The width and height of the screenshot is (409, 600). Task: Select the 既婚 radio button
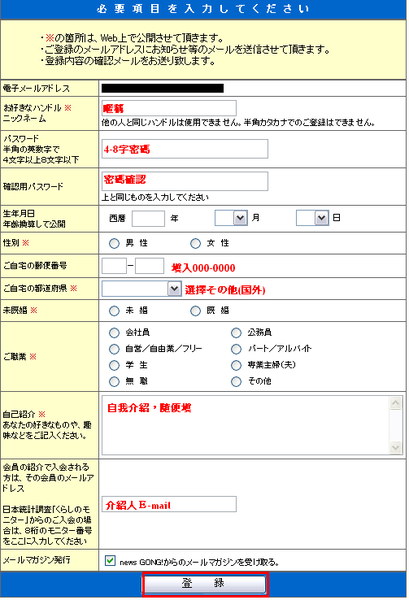[x=196, y=311]
